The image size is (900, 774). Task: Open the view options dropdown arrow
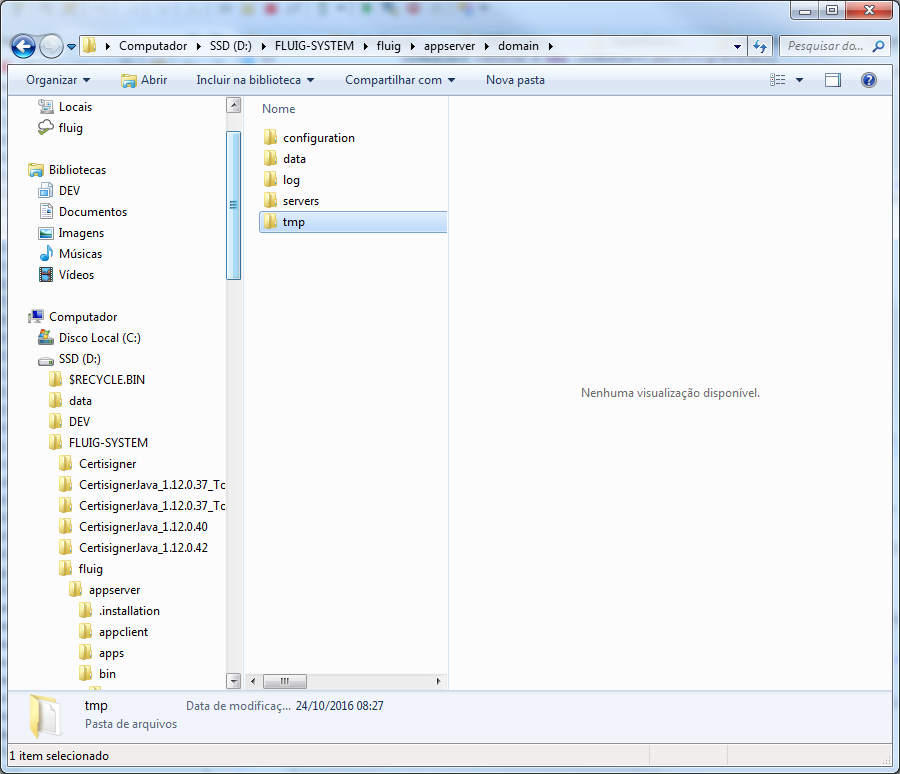[799, 80]
